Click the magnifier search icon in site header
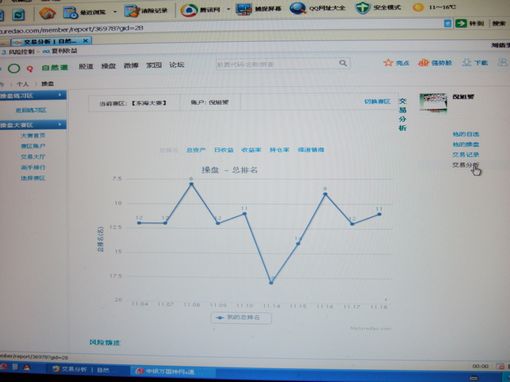 click(x=343, y=63)
